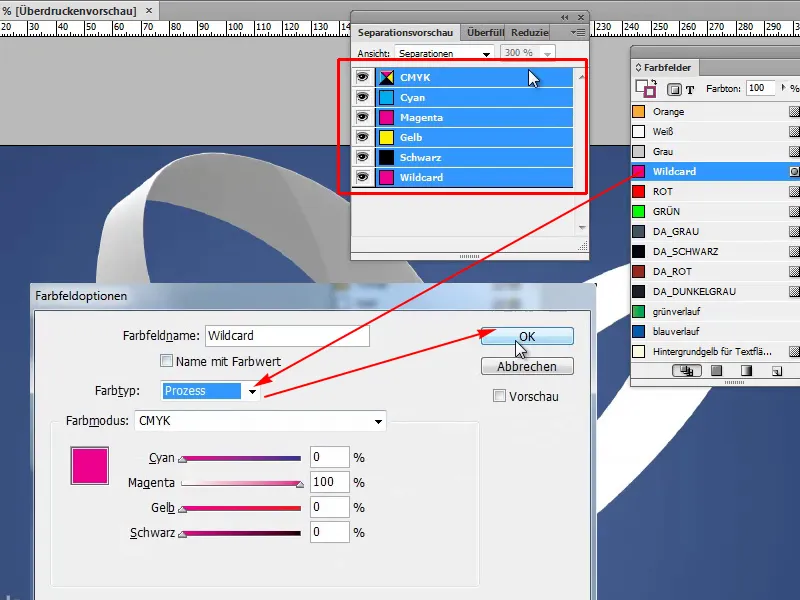The width and height of the screenshot is (800, 600).
Task: Select the Farbfelder panel tab
Action: tap(666, 67)
